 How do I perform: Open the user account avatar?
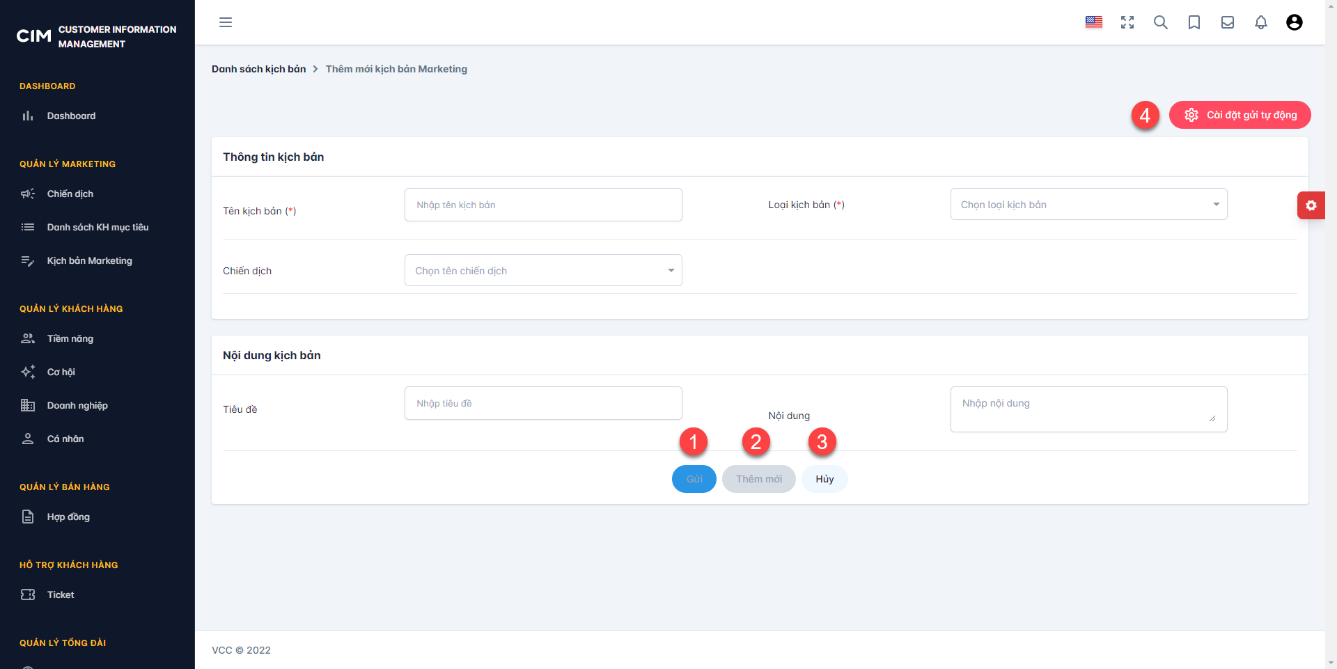tap(1294, 22)
